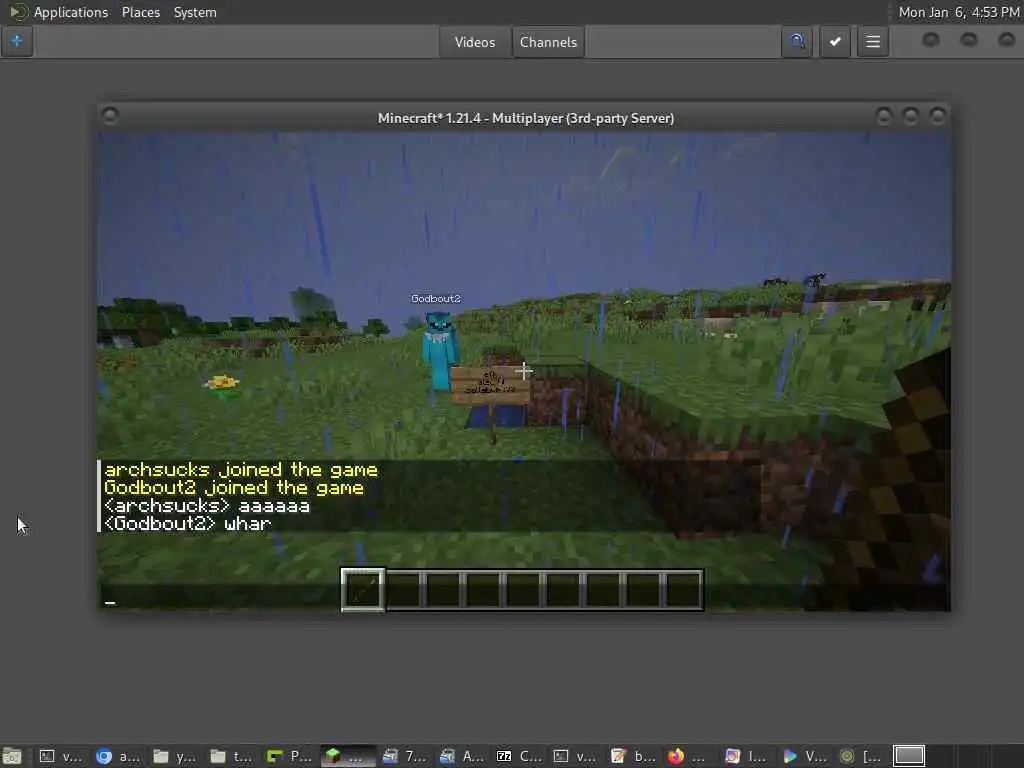1024x768 pixels.
Task: Click the blue plus add button
Action: (16, 41)
